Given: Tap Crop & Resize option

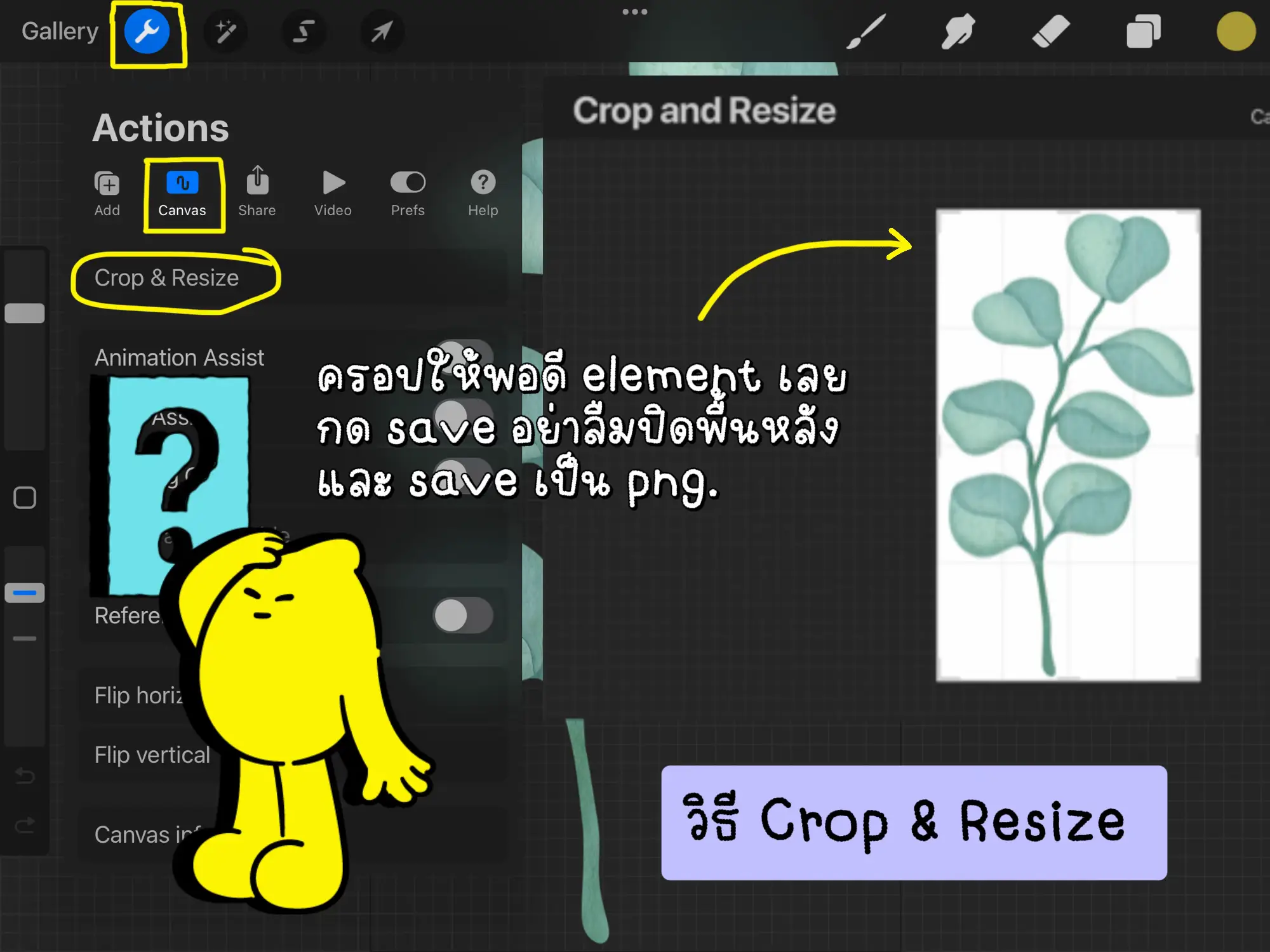Looking at the screenshot, I should point(167,278).
